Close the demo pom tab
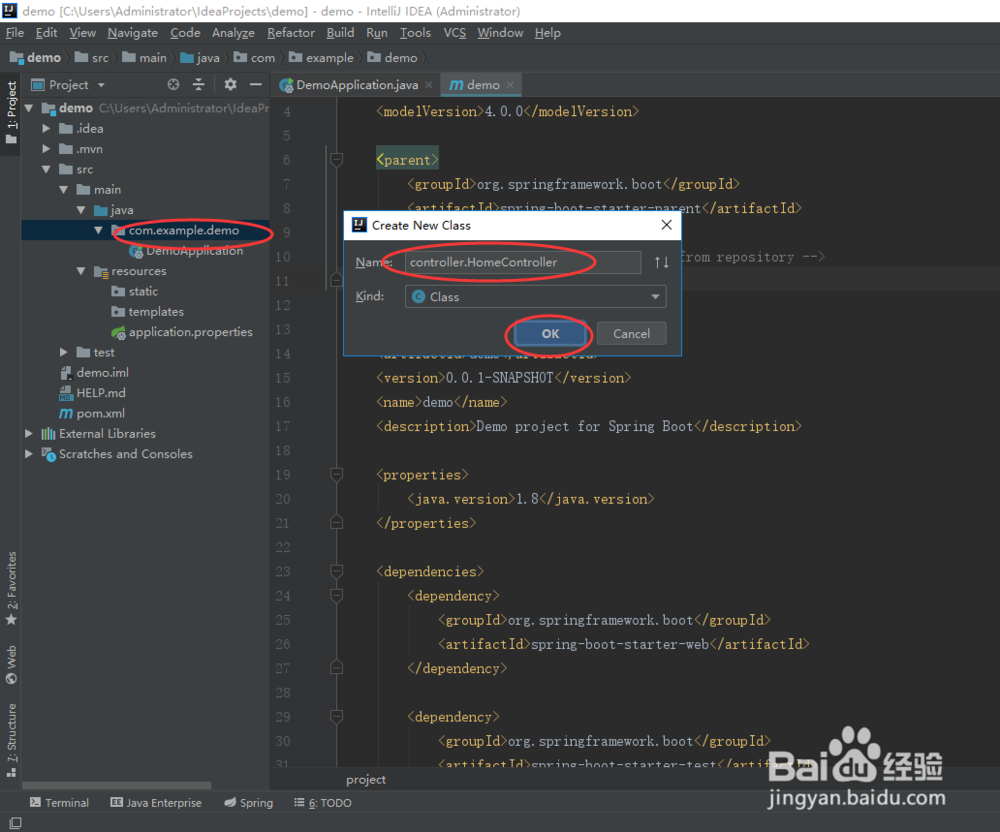1000x832 pixels. [x=510, y=85]
